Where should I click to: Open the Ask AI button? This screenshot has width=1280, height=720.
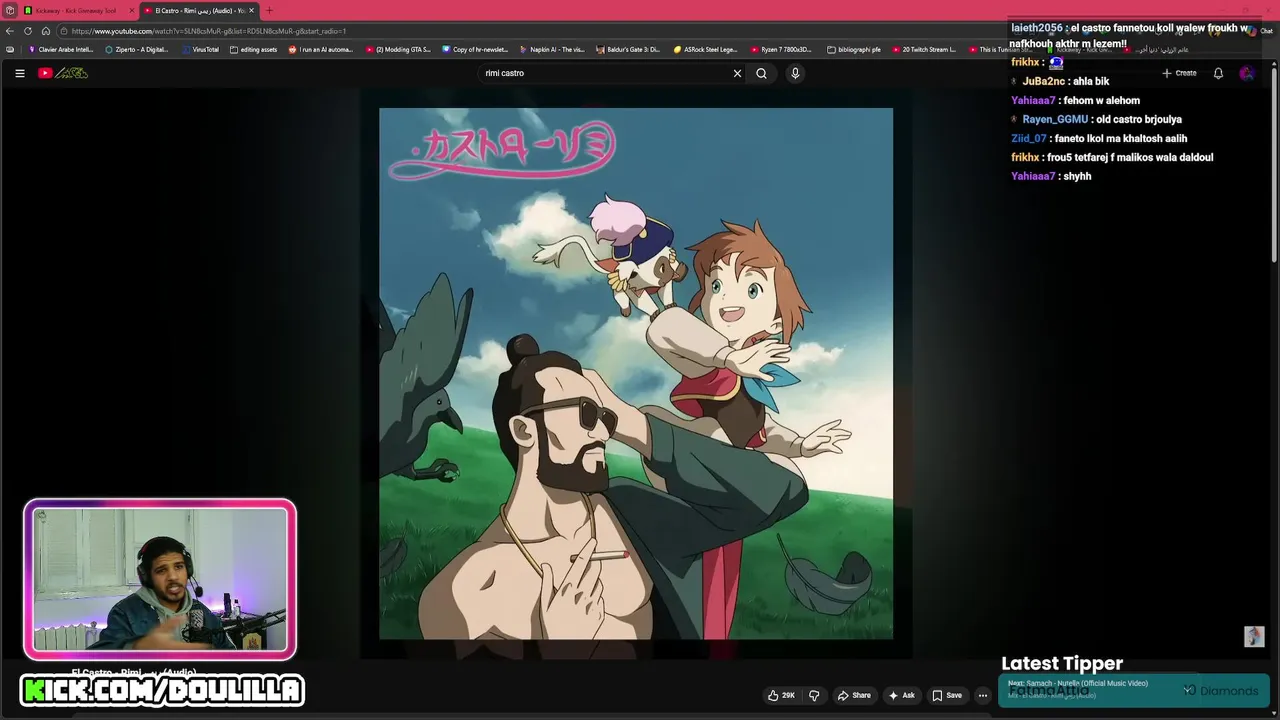click(x=902, y=695)
